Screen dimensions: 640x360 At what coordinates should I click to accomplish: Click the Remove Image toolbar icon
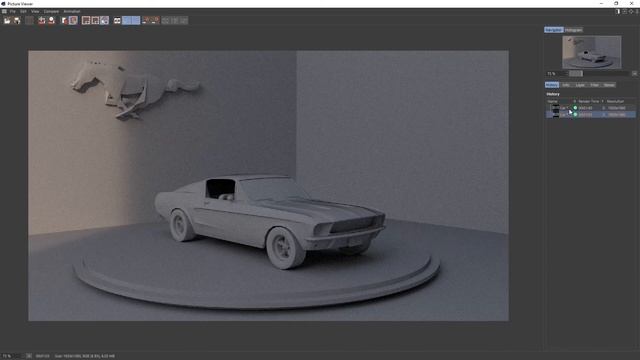[x=42, y=20]
